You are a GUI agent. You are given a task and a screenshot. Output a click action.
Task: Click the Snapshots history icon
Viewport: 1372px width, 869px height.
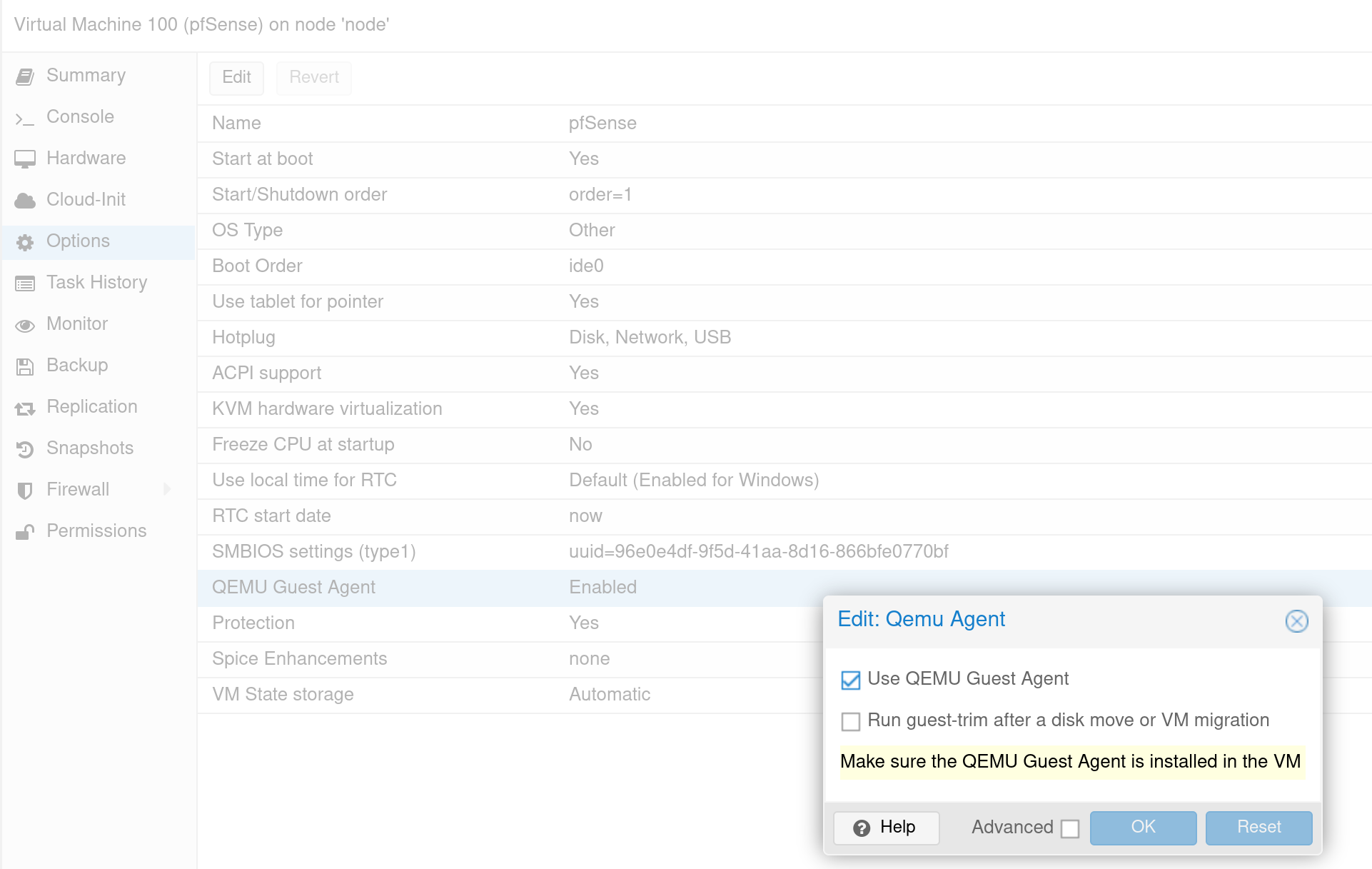25,449
